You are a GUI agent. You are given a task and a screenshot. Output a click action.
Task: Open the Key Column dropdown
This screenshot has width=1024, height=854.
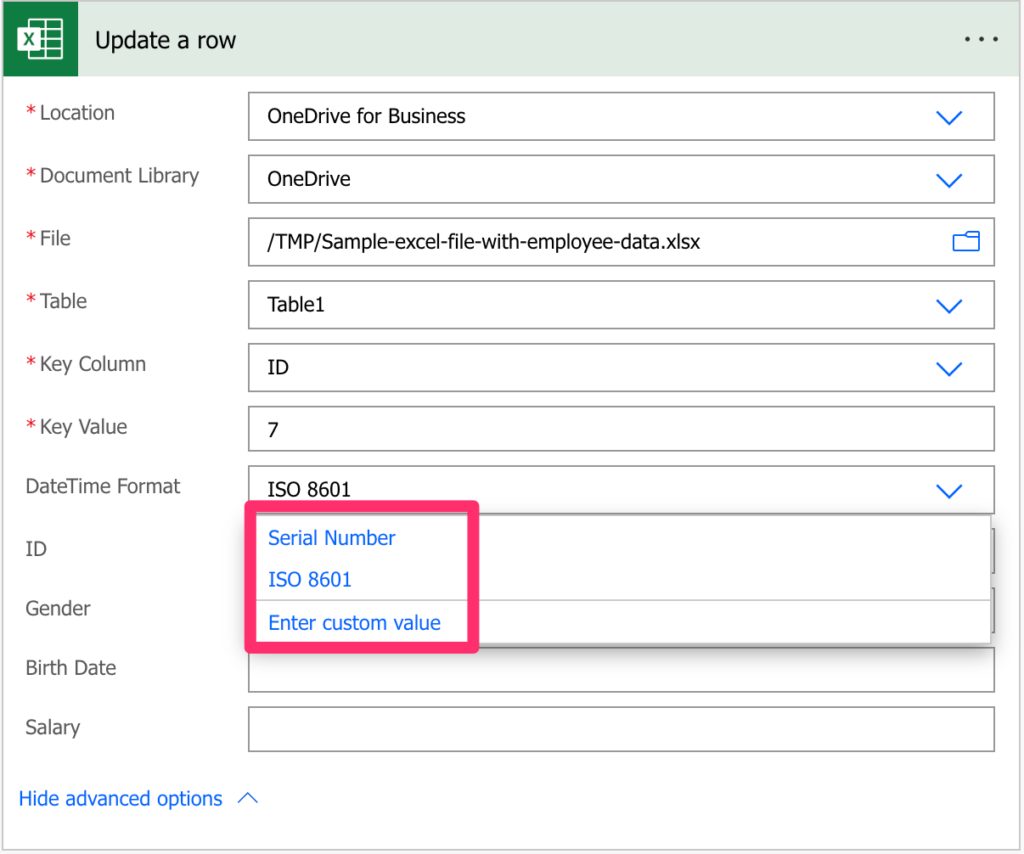[949, 367]
